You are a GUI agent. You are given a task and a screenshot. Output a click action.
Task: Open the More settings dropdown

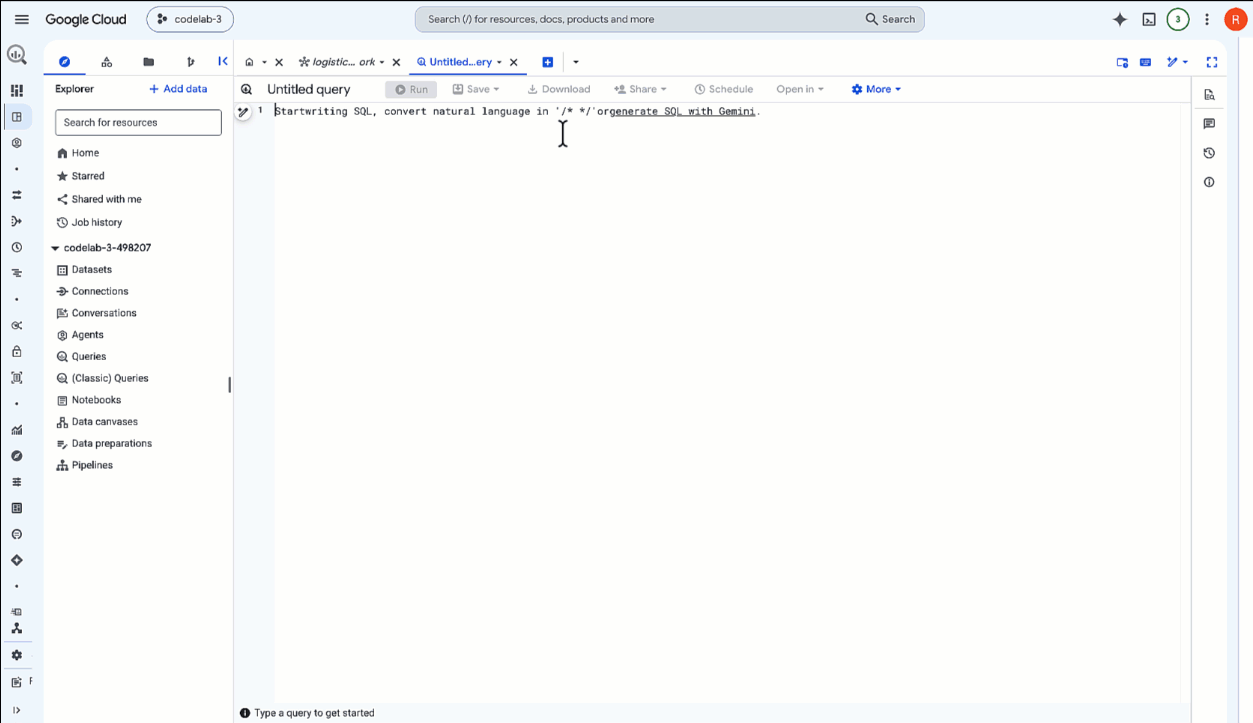pyautogui.click(x=876, y=89)
